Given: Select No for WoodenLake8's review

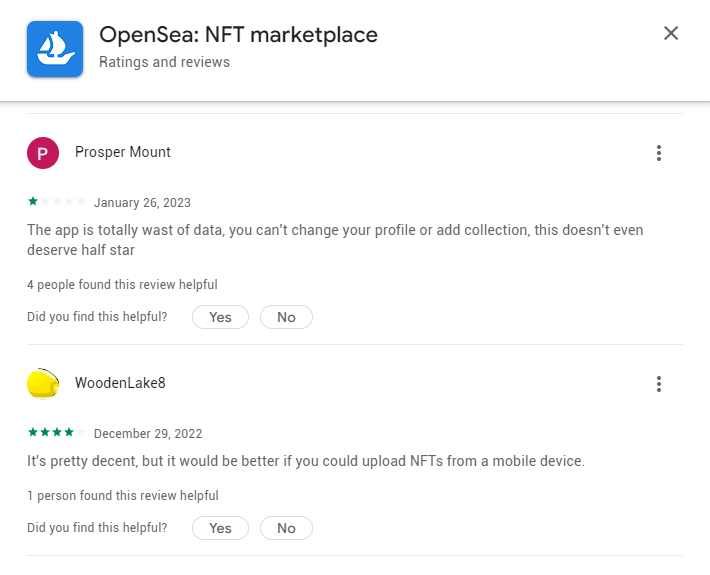Looking at the screenshot, I should 286,528.
